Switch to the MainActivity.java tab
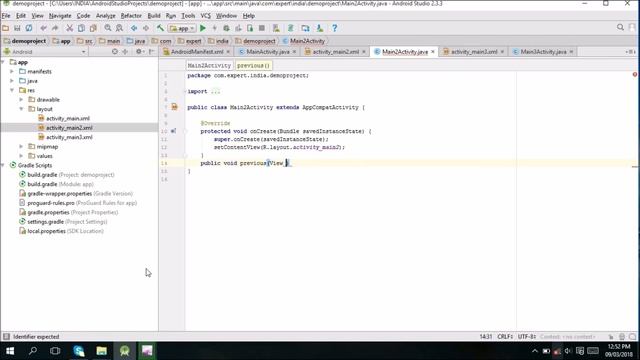Viewport: 640px width, 360px height. [268, 52]
